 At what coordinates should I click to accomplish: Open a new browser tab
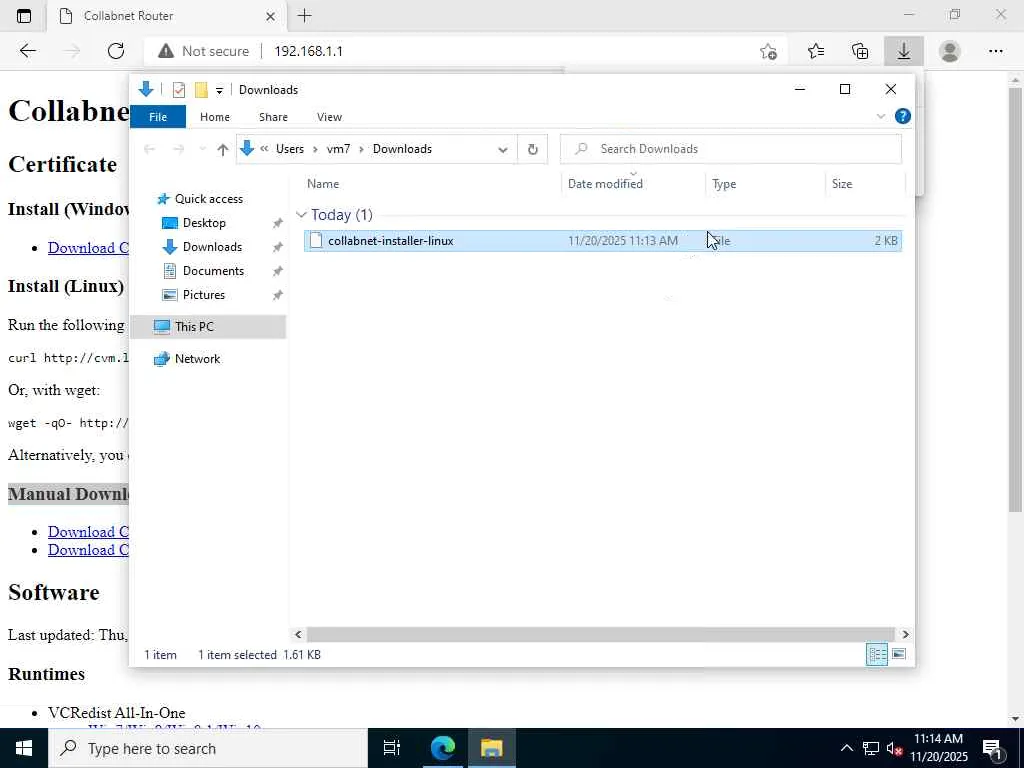[304, 16]
